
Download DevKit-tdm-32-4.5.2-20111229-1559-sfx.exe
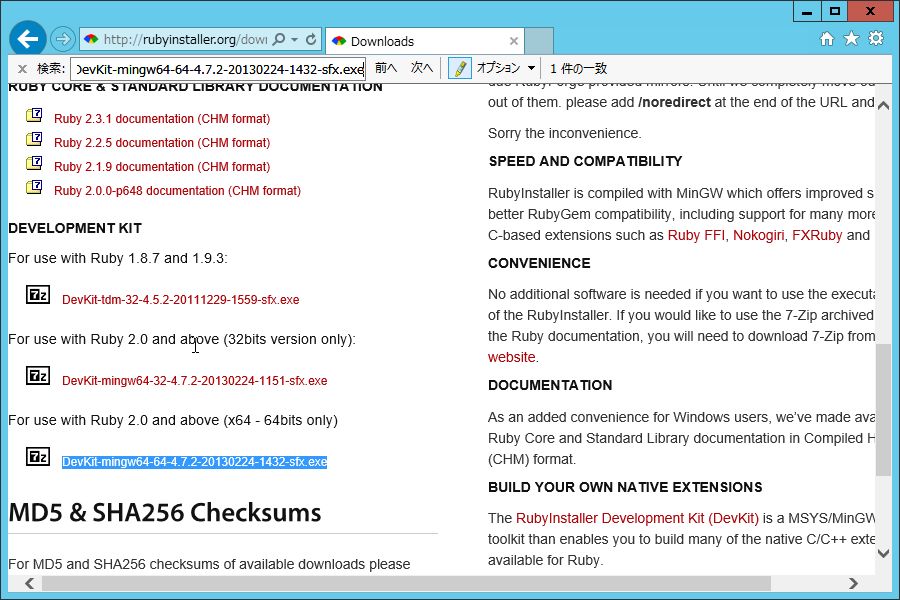point(181,300)
